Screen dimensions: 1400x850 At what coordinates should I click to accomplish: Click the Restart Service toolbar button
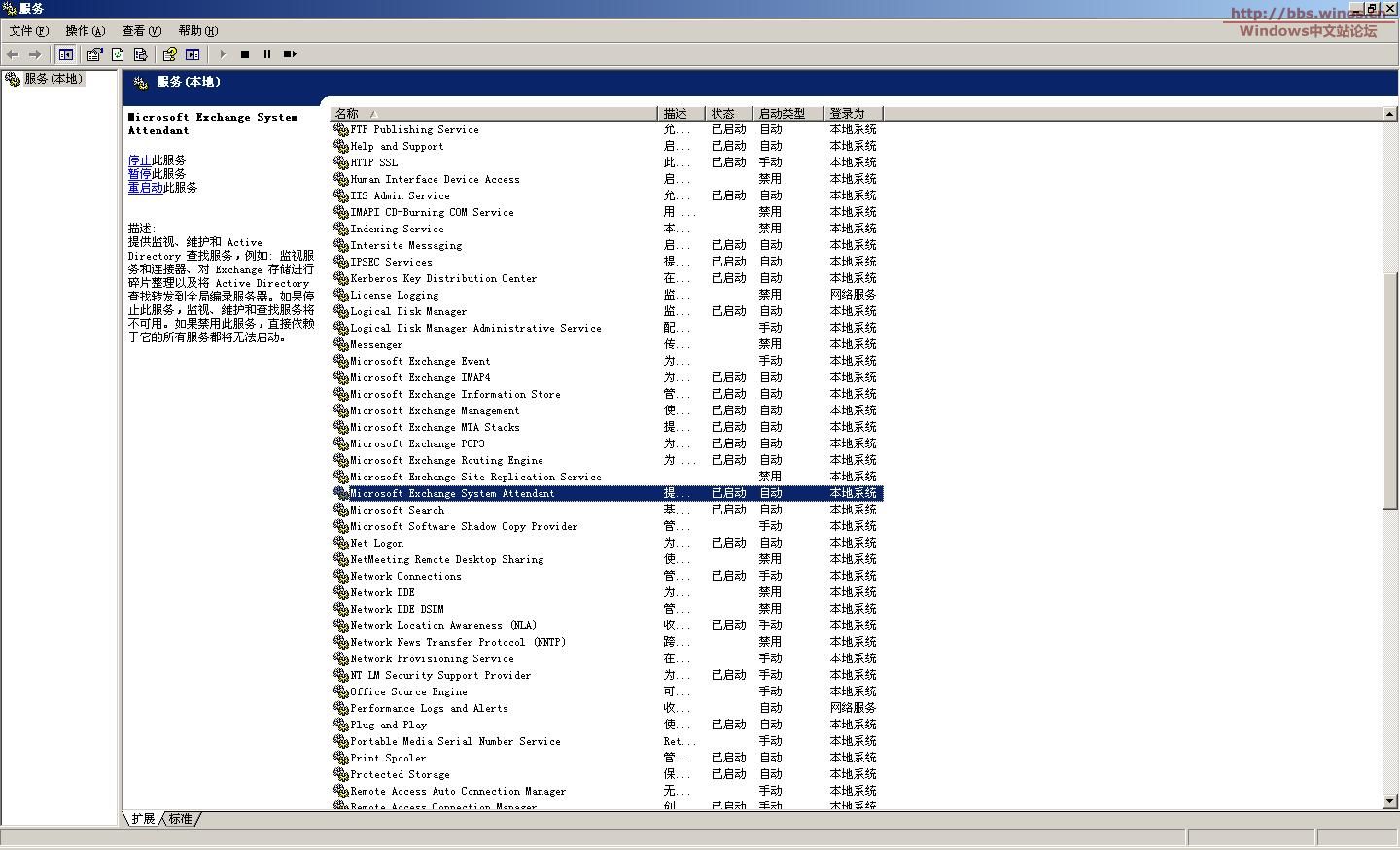[x=290, y=54]
